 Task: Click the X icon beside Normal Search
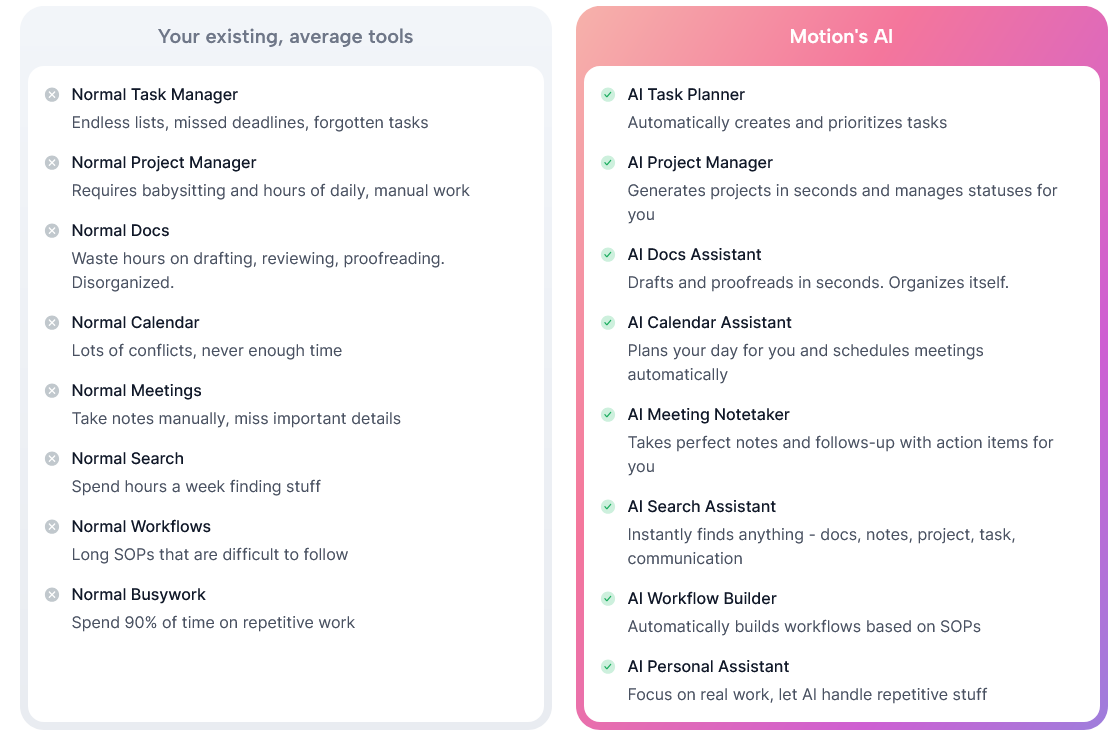coord(52,458)
